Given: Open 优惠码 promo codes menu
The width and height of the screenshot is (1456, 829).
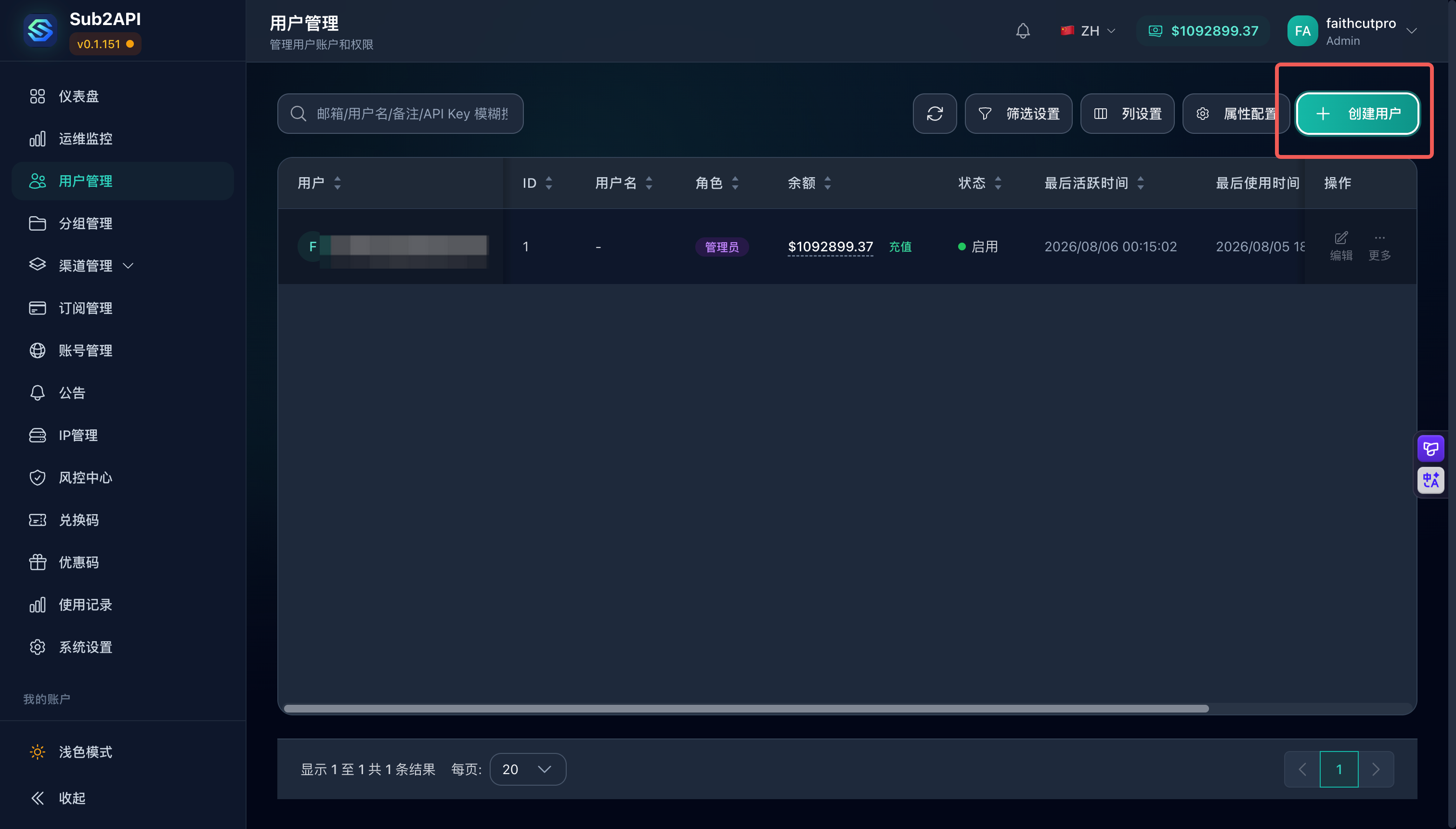Looking at the screenshot, I should click(x=122, y=562).
